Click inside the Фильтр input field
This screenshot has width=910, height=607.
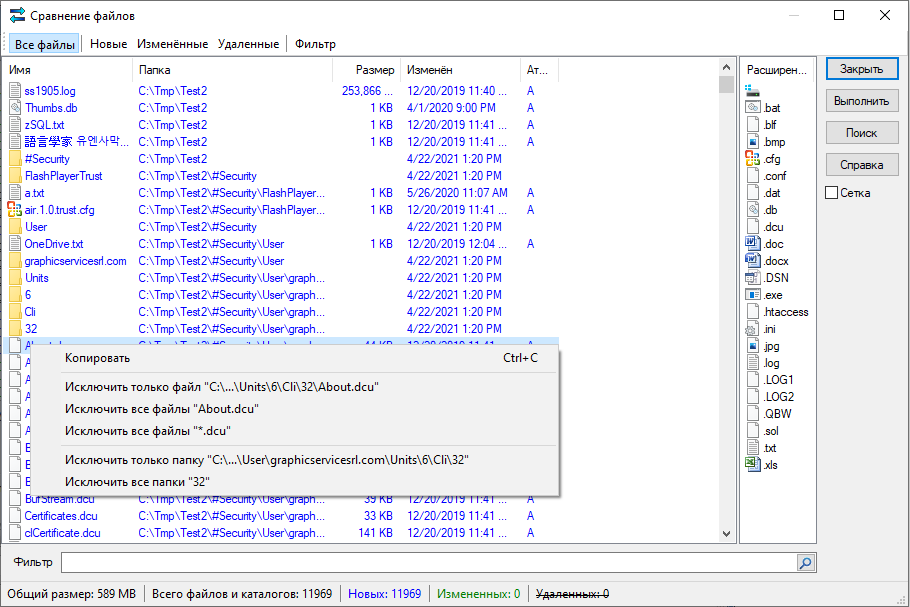[400, 563]
